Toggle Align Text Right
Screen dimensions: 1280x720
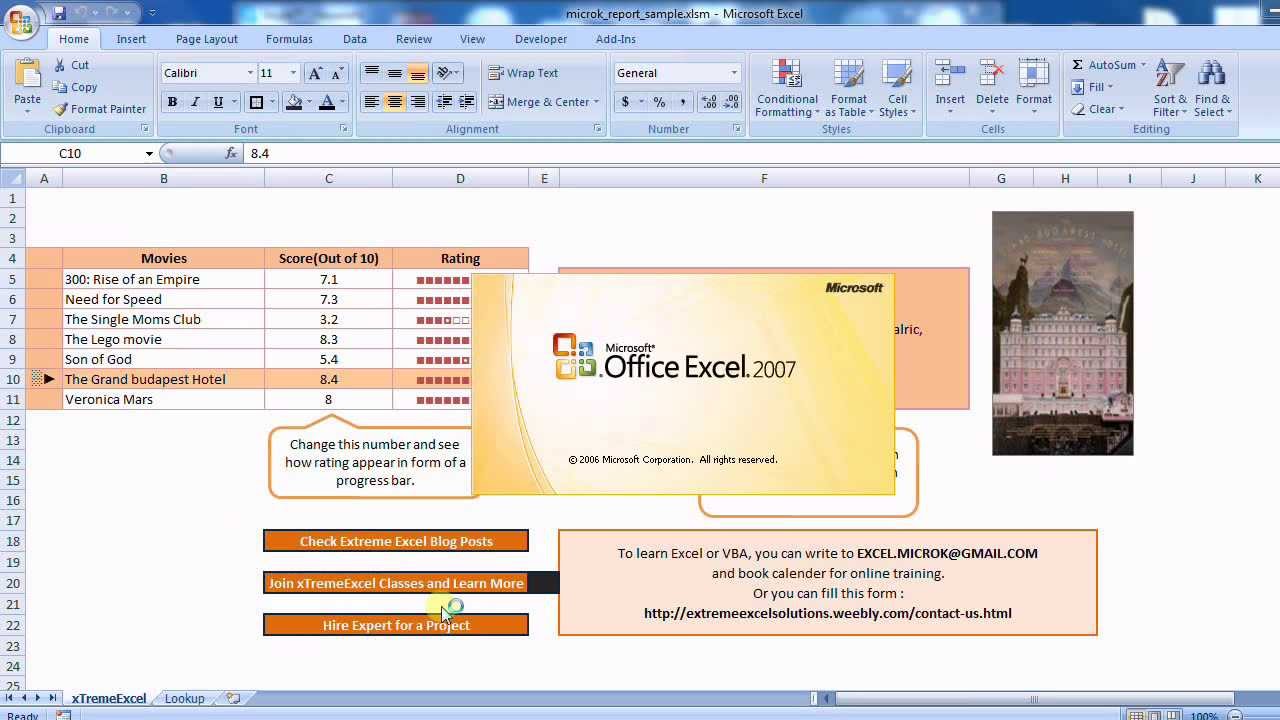pyautogui.click(x=418, y=102)
